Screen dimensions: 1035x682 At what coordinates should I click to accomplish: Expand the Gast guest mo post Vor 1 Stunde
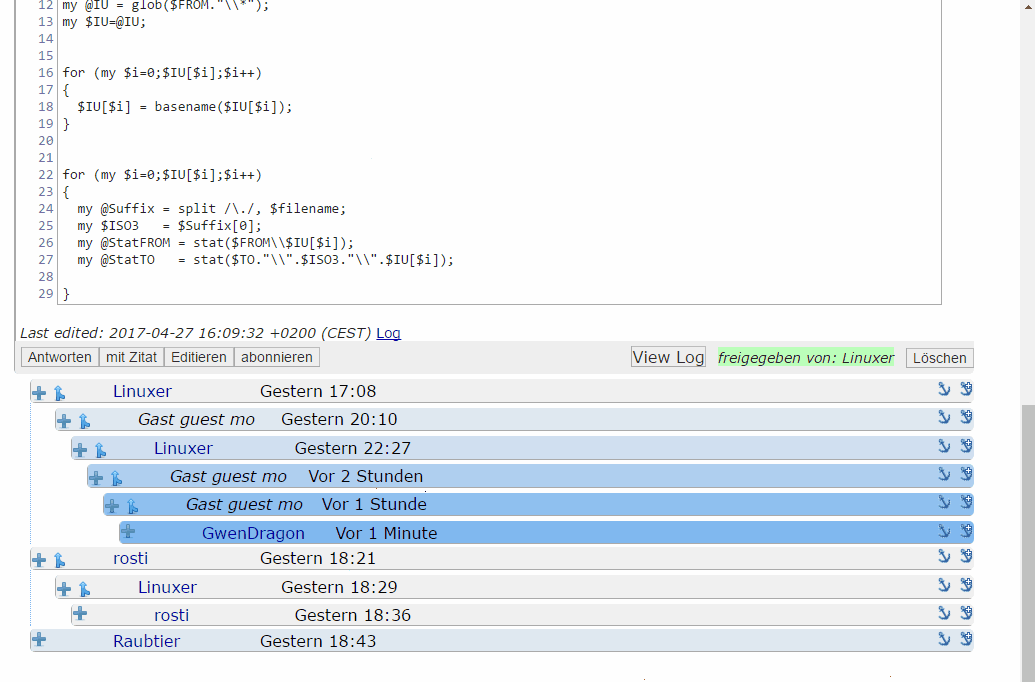[112, 506]
